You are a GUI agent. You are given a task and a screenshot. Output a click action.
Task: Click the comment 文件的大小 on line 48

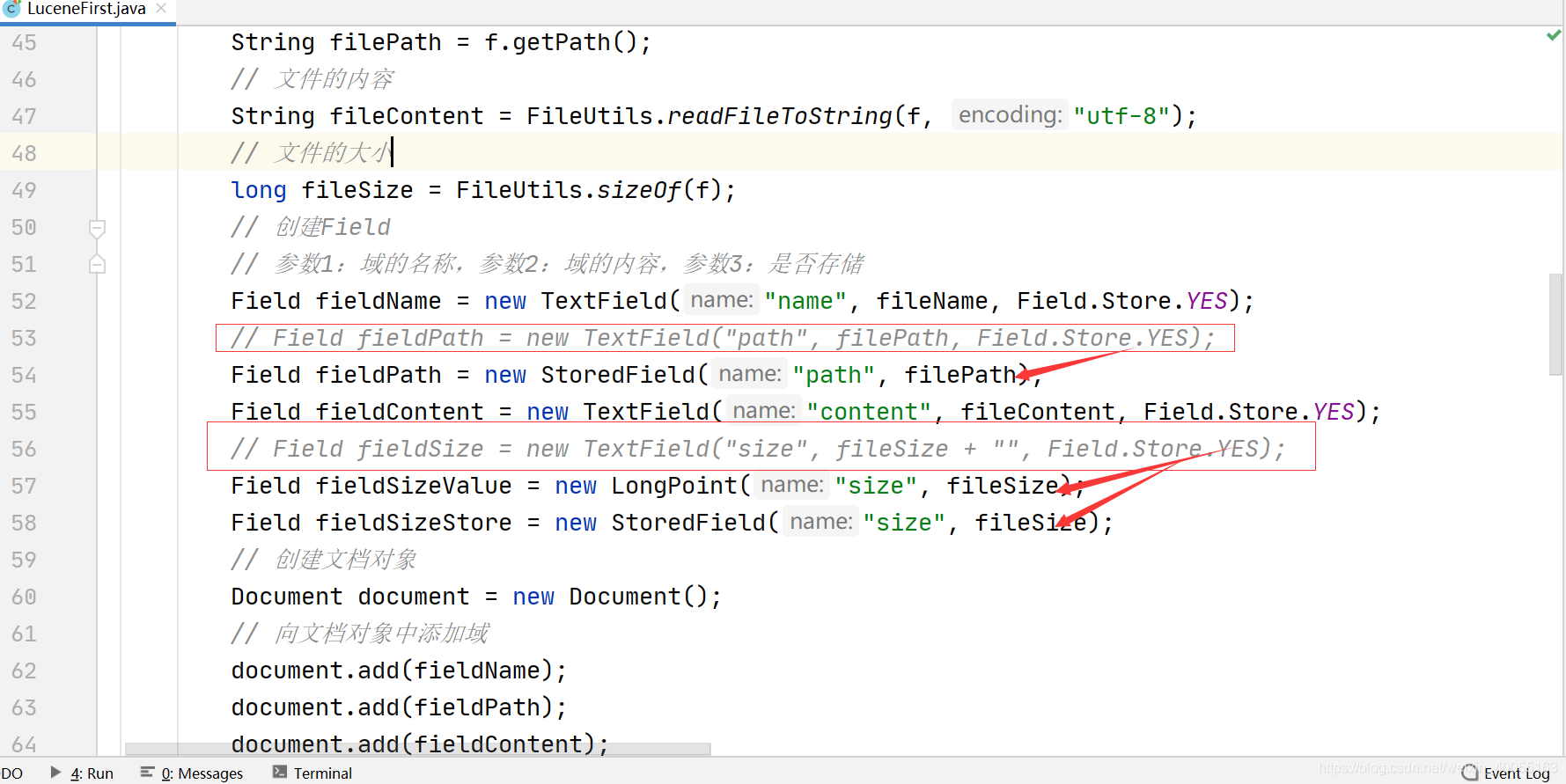click(312, 153)
